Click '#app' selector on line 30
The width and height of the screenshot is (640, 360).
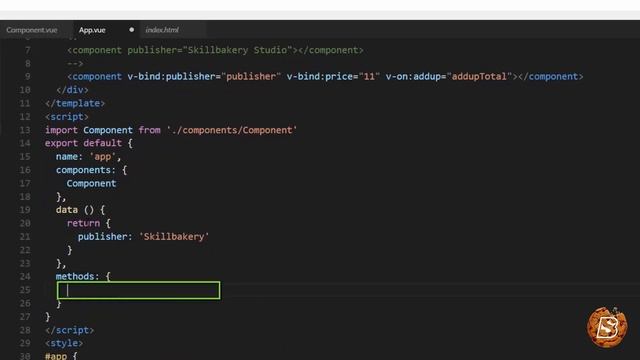tap(56, 356)
